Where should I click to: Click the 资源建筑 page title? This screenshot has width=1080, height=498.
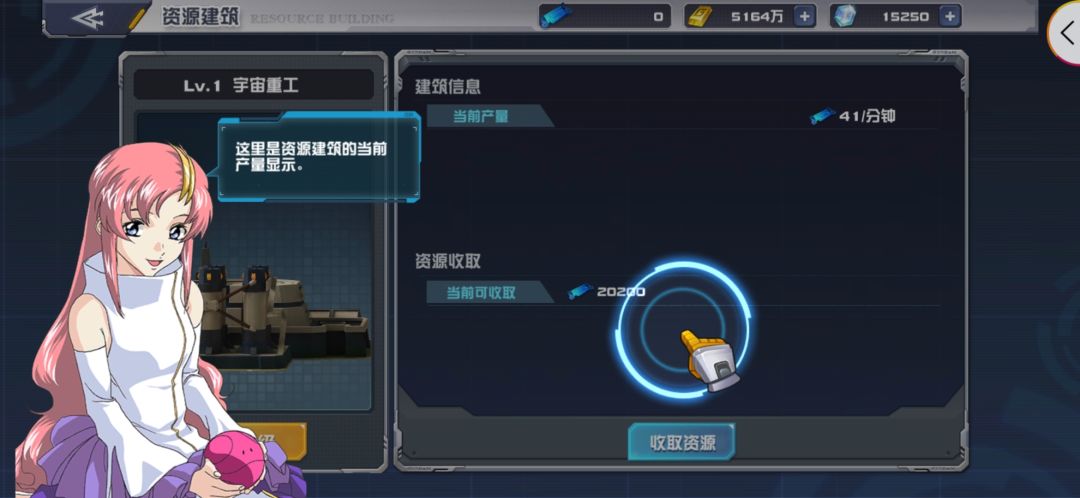coord(200,17)
